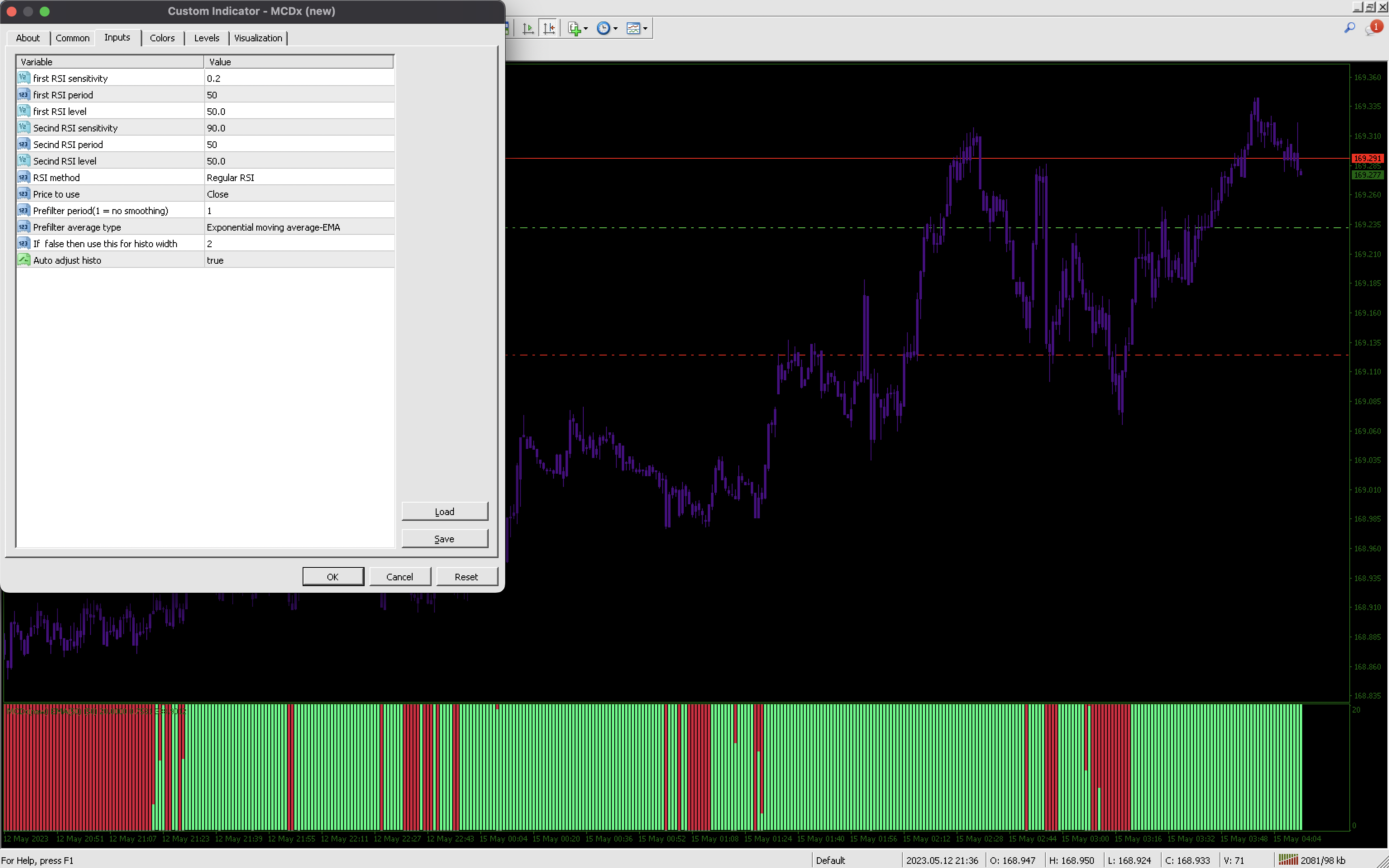
Task: Click the Periods clock icon
Action: pos(603,28)
